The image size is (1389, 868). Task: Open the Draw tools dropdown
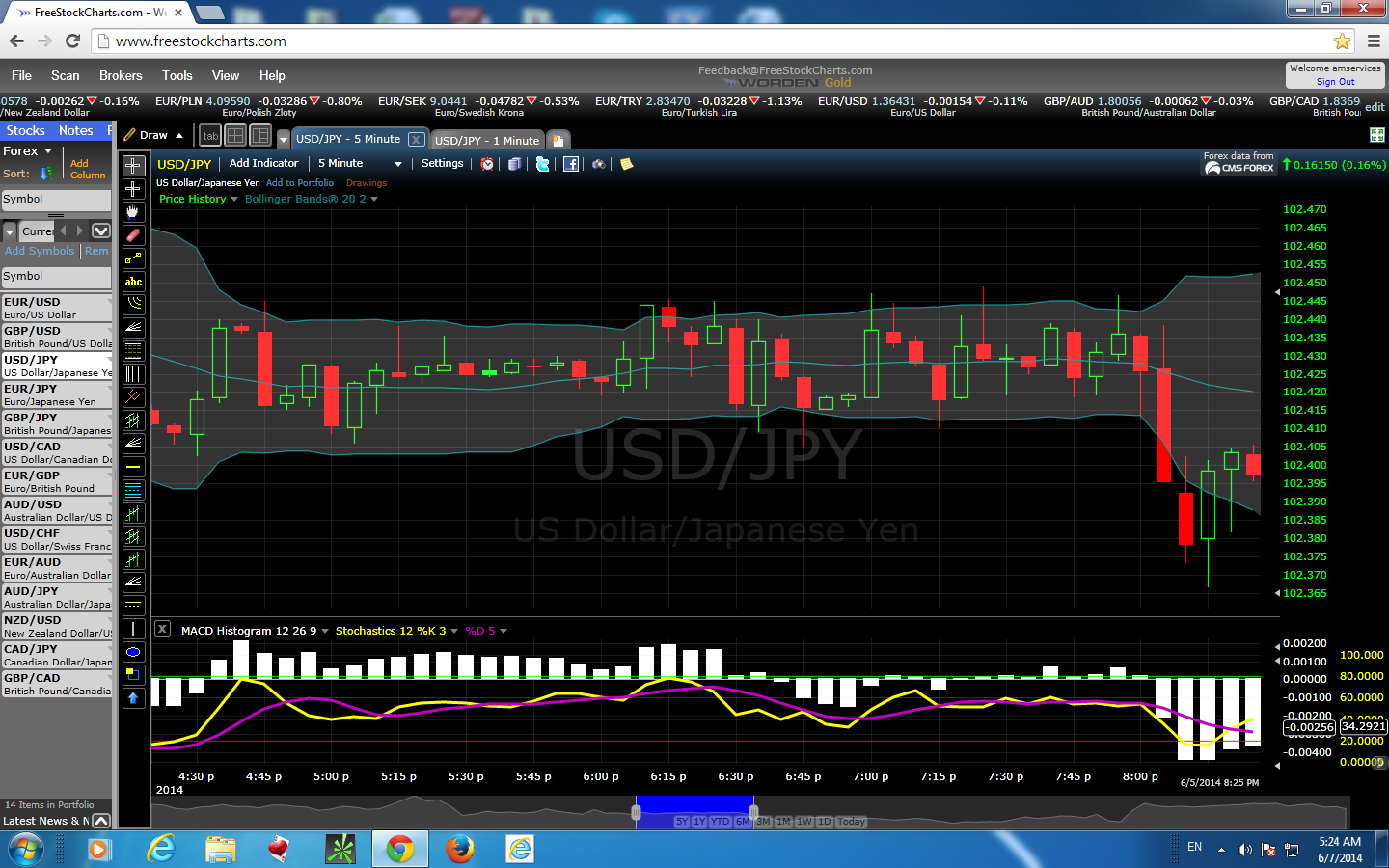154,135
